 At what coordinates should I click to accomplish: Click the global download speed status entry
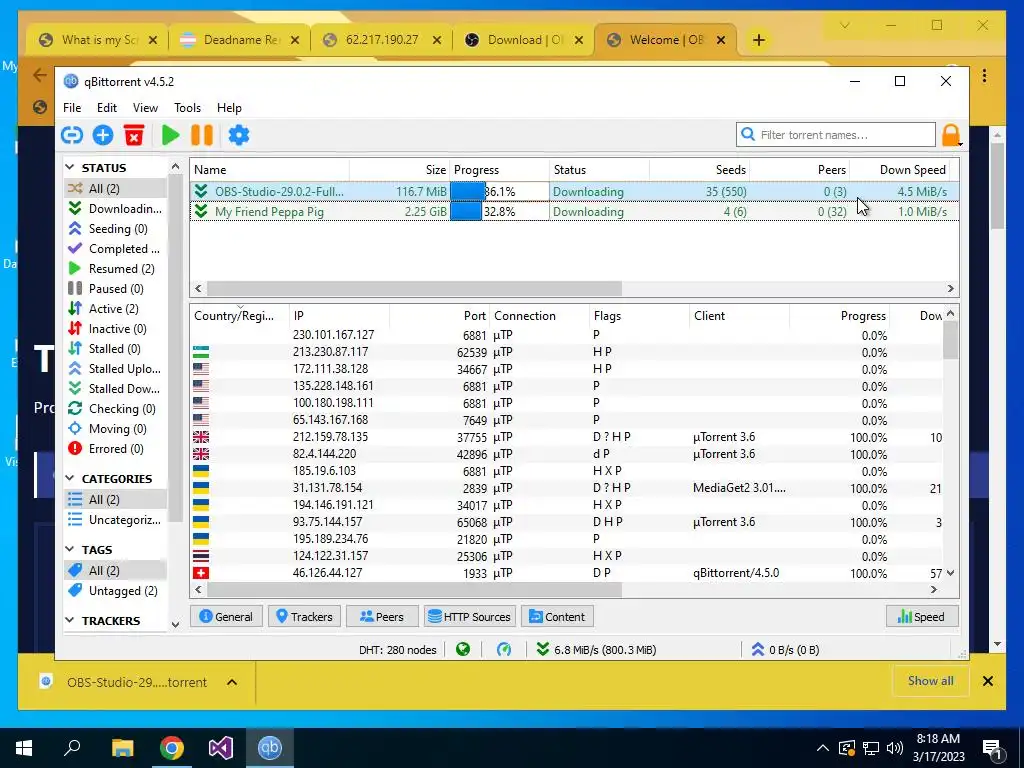[596, 650]
